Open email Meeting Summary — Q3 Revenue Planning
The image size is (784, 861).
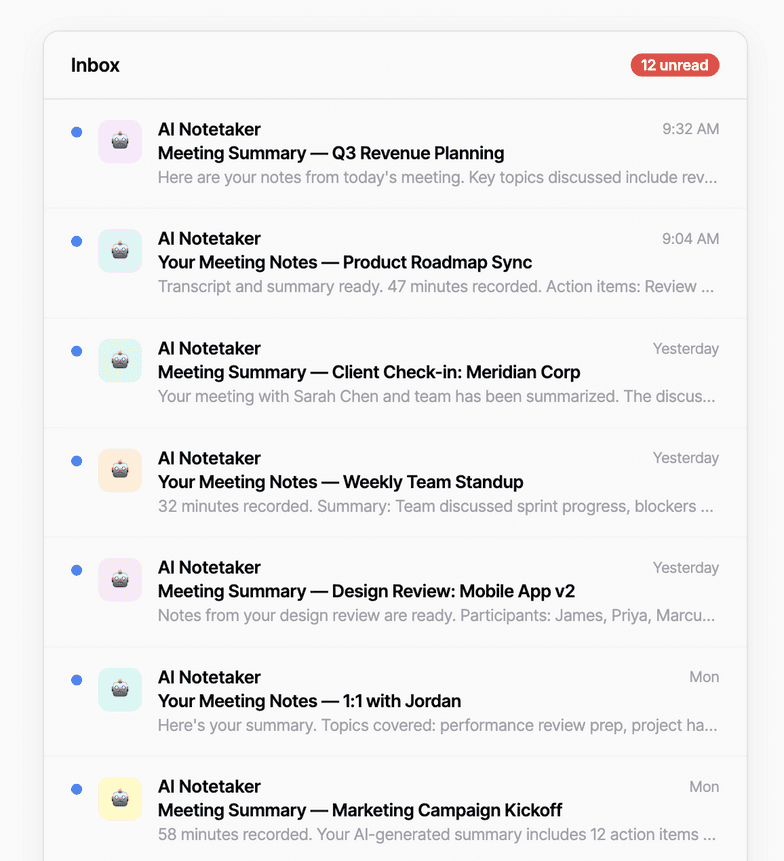[395, 154]
